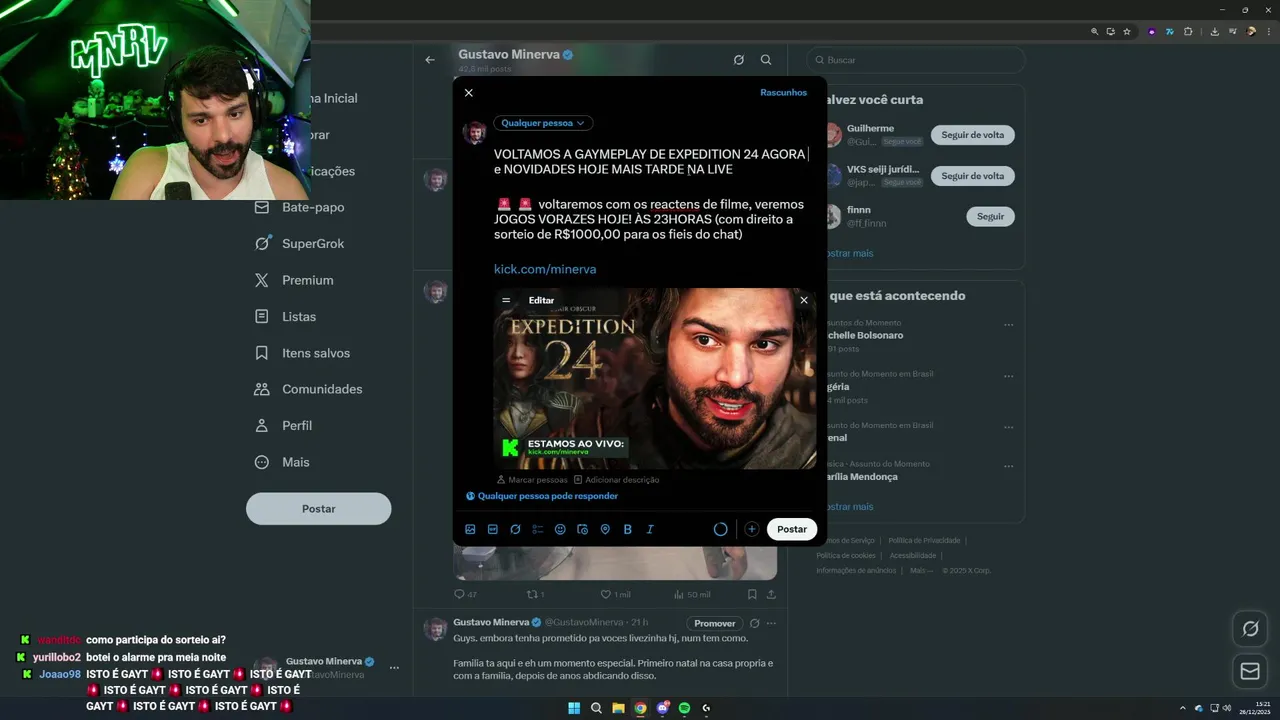Click the sidebar Postar button
Image resolution: width=1280 pixels, height=720 pixels.
[318, 509]
